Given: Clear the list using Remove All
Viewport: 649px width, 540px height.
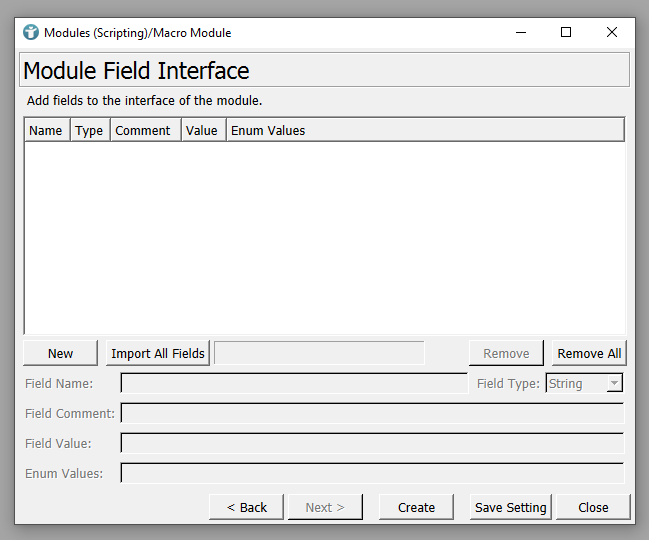Looking at the screenshot, I should click(589, 353).
